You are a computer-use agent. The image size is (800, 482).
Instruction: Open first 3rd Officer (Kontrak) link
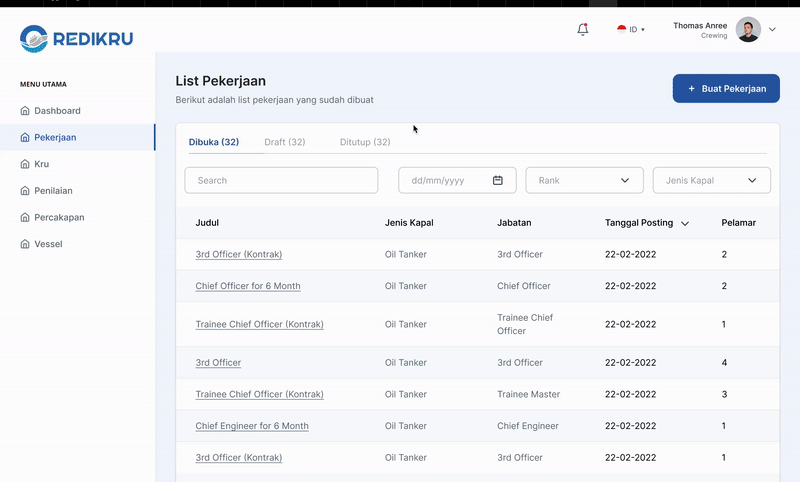239,254
